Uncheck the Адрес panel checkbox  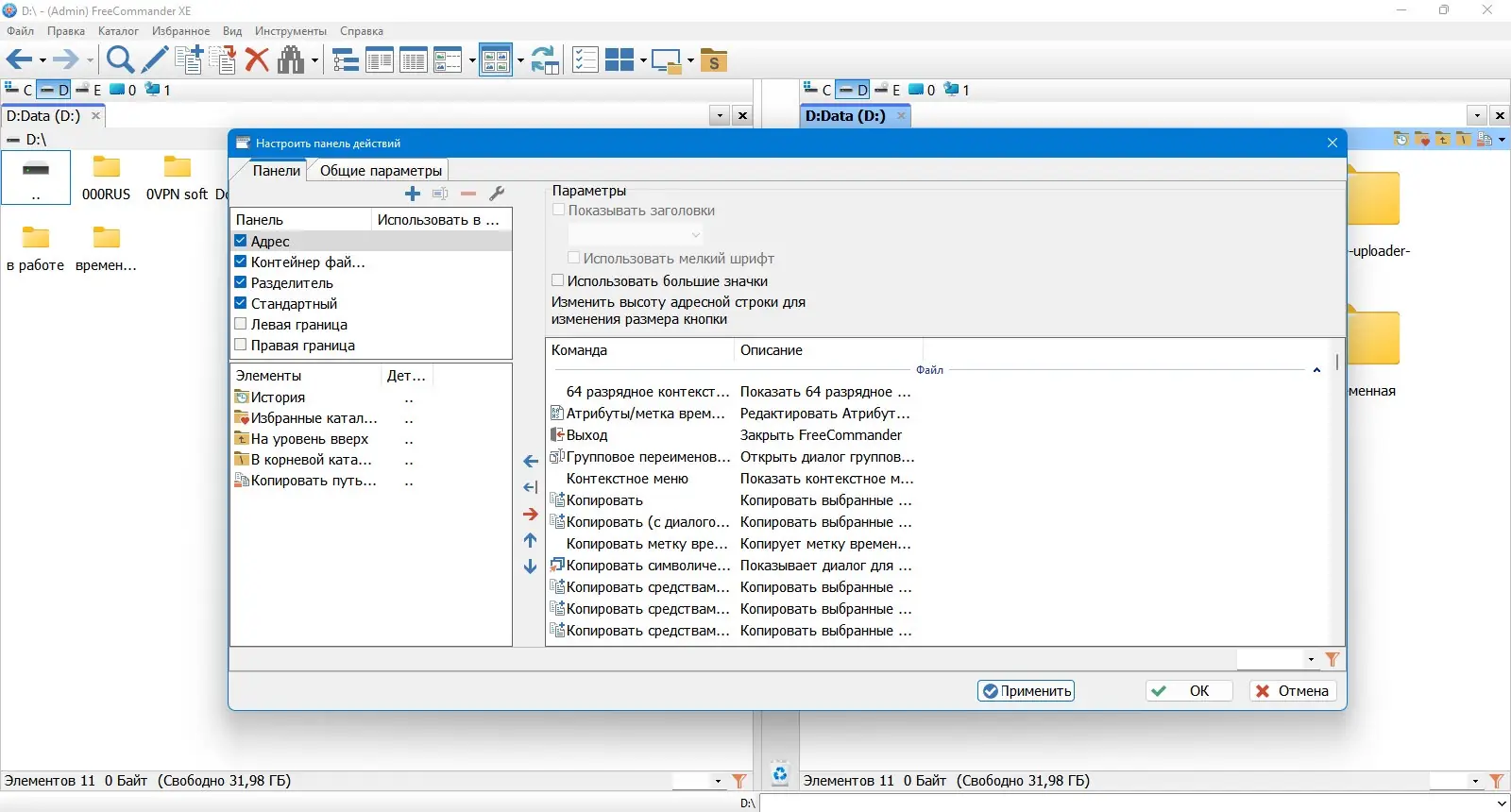click(241, 241)
